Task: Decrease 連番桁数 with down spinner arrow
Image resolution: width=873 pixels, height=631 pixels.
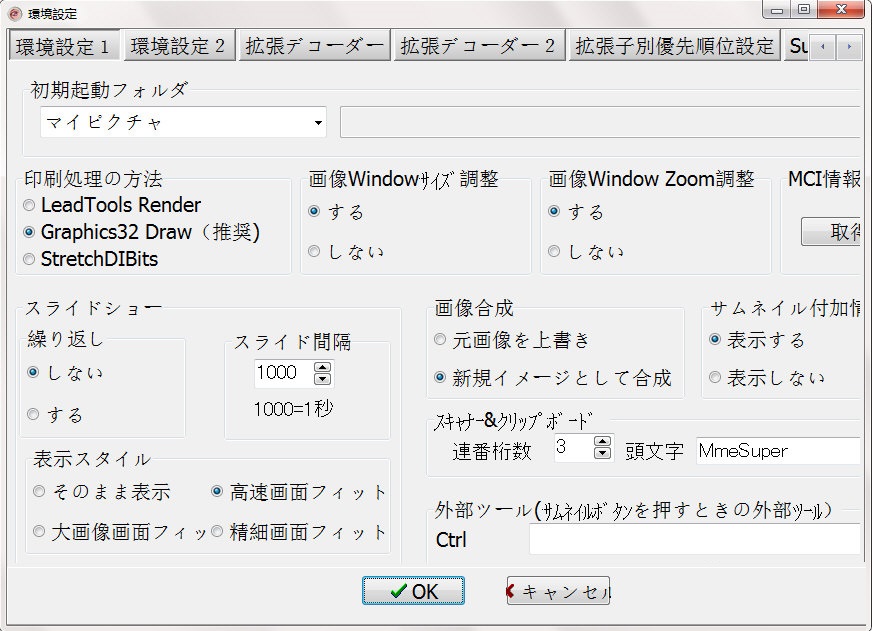Action: click(x=602, y=453)
